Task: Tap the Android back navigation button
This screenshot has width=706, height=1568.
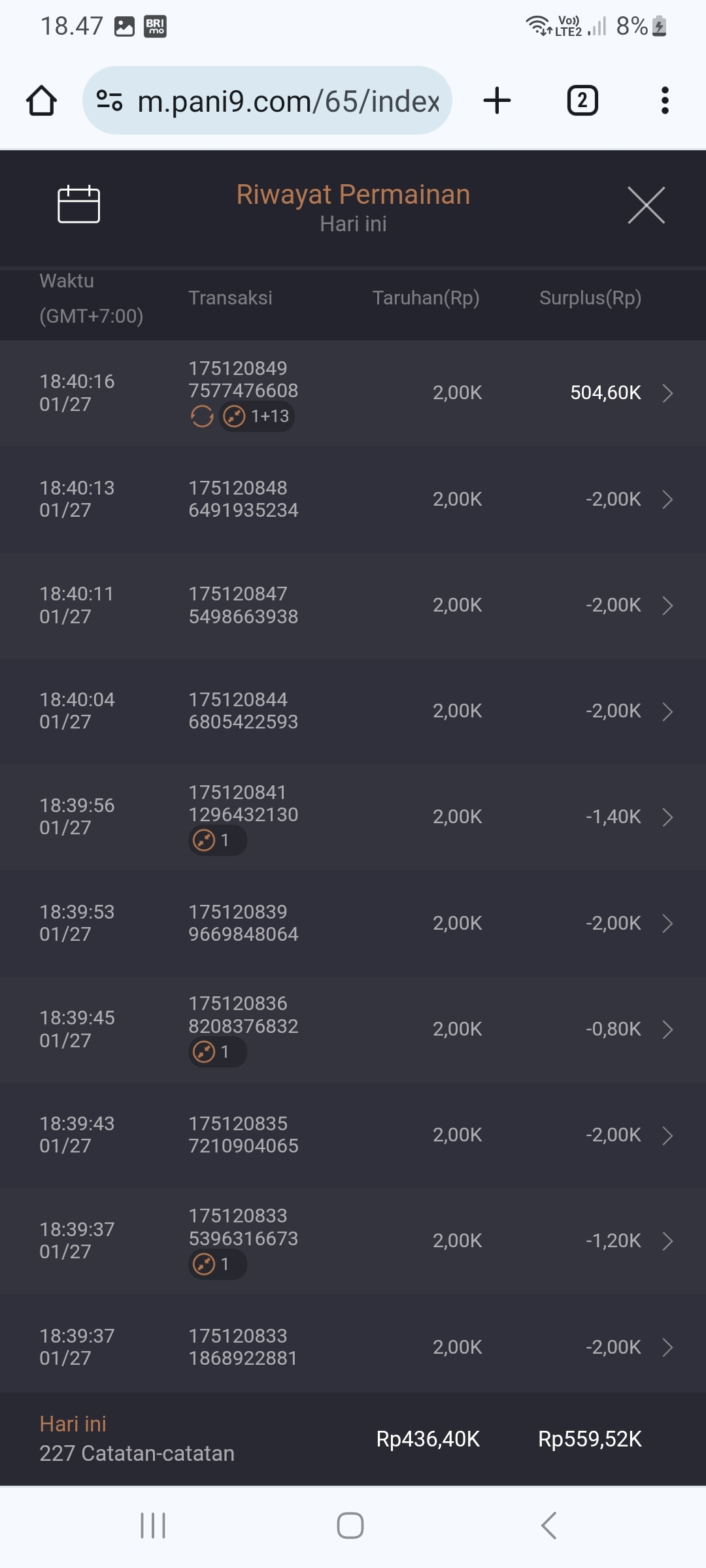Action: (x=549, y=1526)
